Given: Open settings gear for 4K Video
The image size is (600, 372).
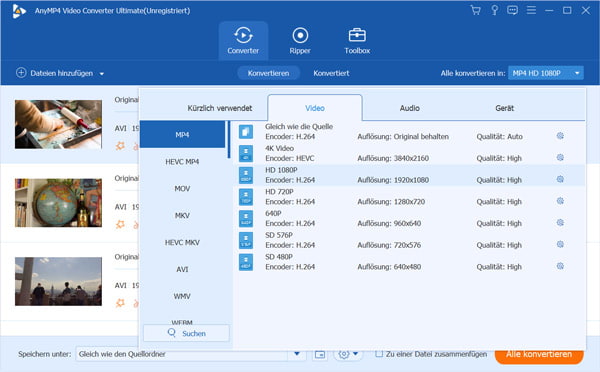Looking at the screenshot, I should click(560, 157).
